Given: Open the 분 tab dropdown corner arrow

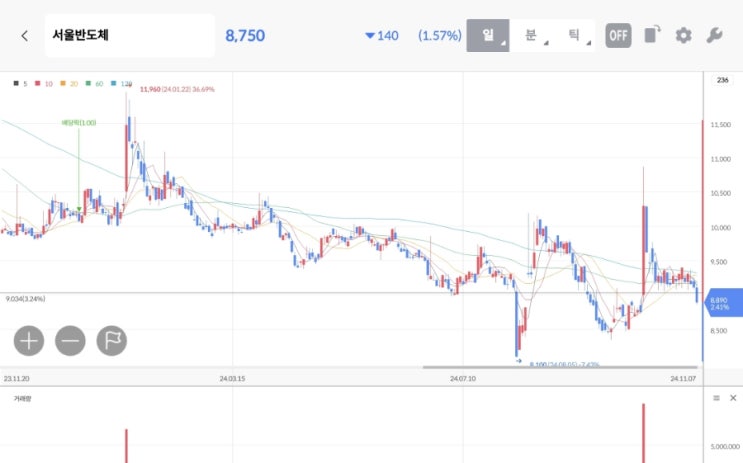Looking at the screenshot, I should click(x=546, y=44).
